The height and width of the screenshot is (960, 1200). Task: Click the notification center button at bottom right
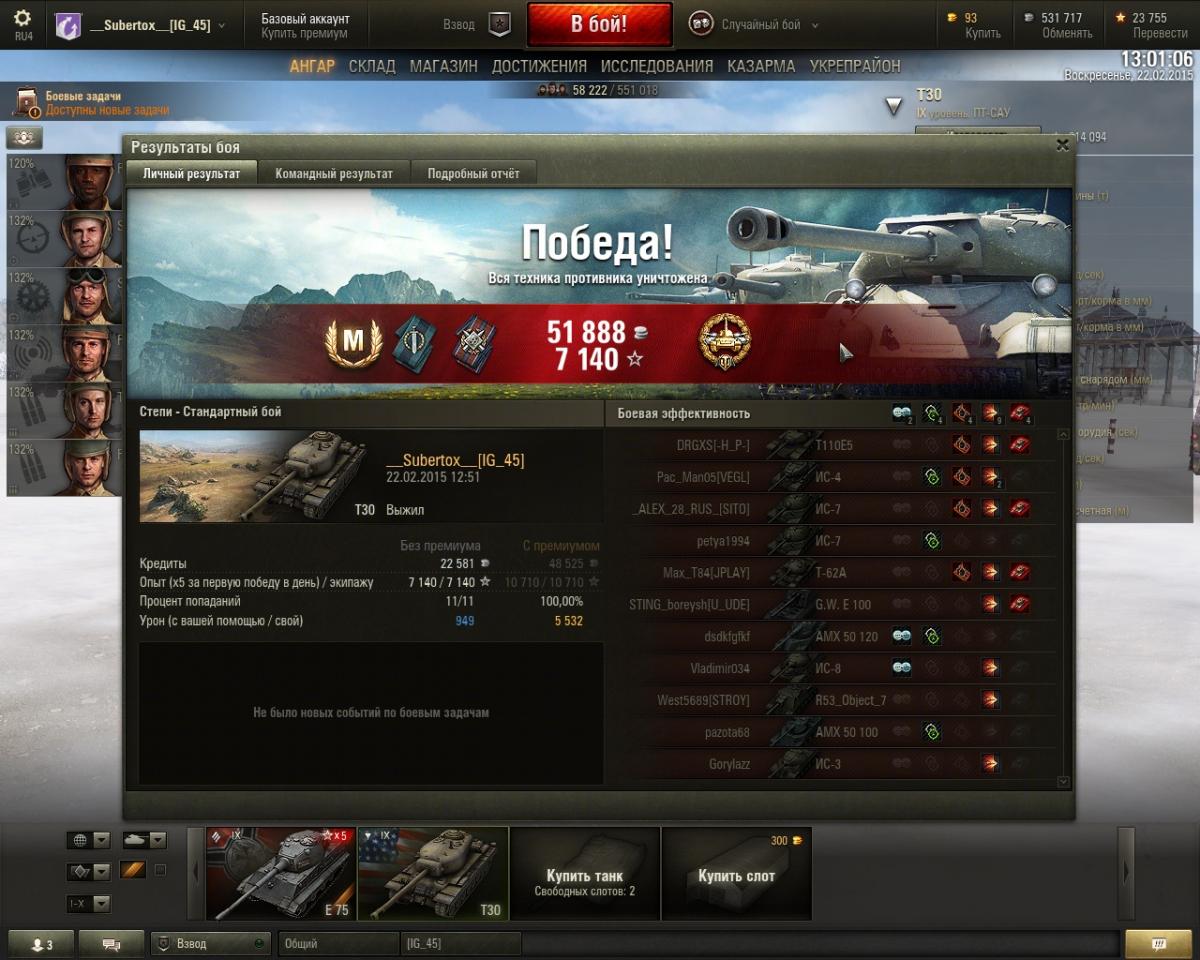point(1158,943)
